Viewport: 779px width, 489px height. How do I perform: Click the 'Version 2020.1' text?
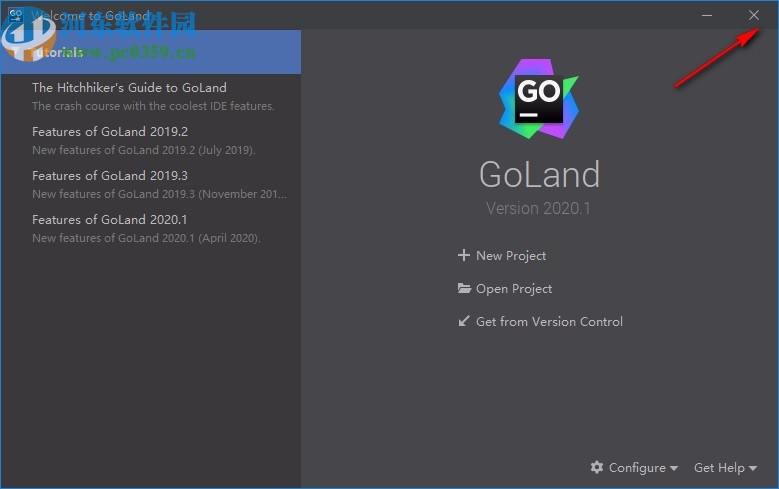click(539, 208)
